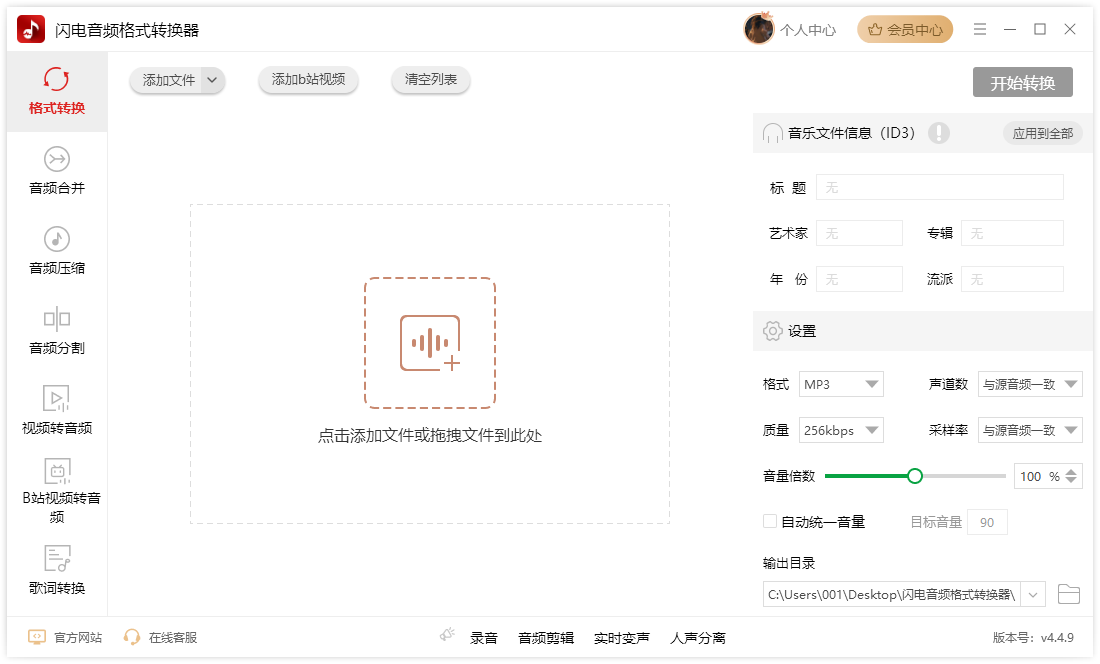
Task: Expand the 质量 256kbps quality dropdown
Action: click(x=841, y=429)
